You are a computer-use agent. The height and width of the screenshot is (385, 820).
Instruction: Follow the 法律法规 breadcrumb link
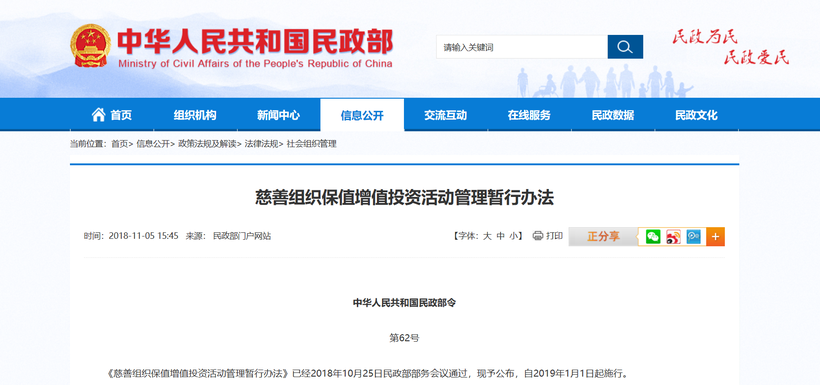pos(261,144)
